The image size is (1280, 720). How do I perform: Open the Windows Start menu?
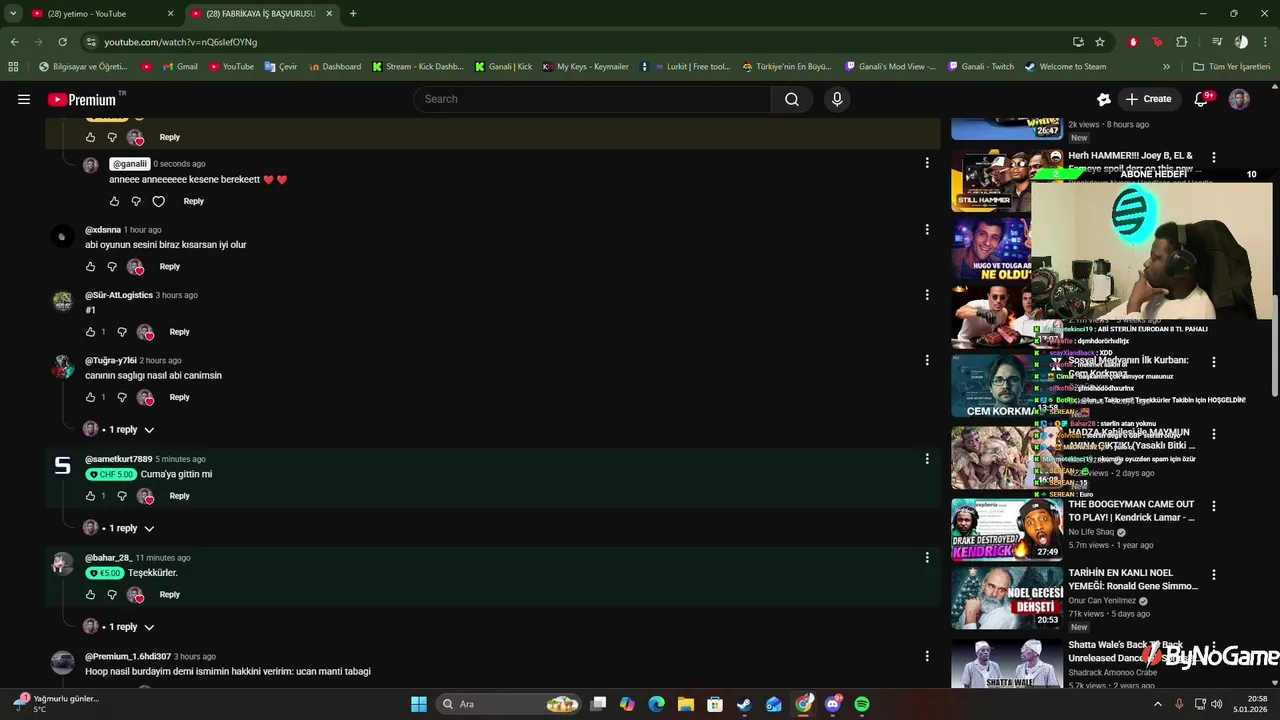click(419, 704)
